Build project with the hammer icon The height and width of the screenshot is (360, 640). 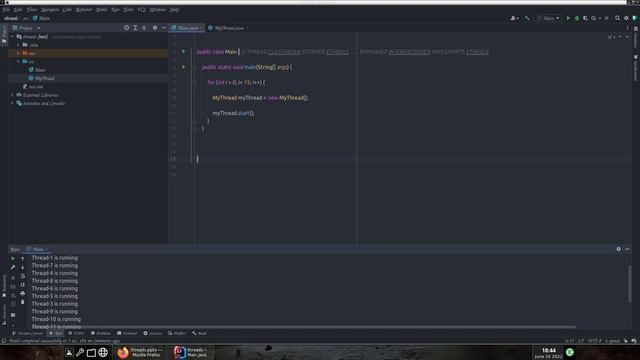527,18
